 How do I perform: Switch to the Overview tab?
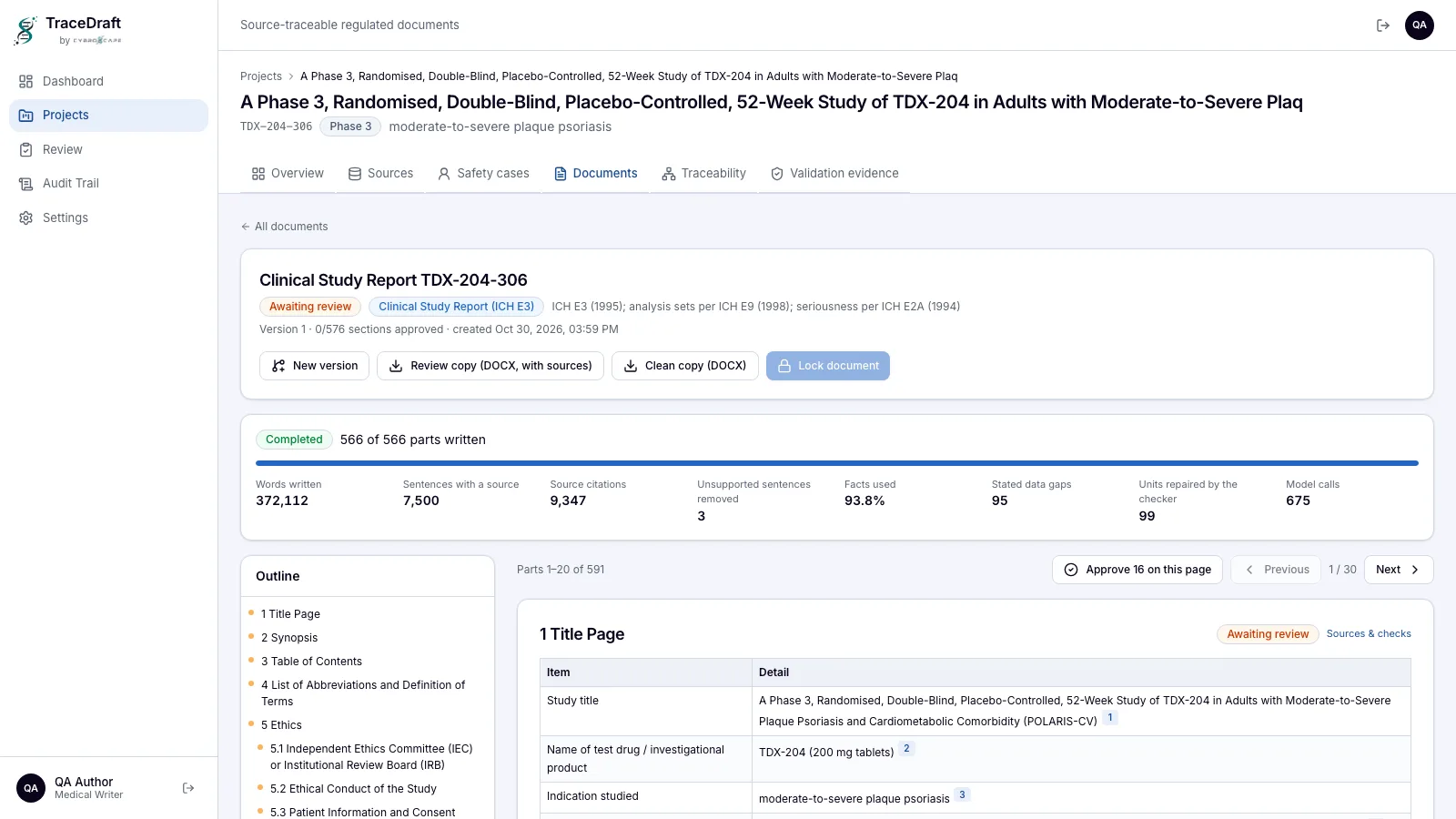click(x=288, y=174)
